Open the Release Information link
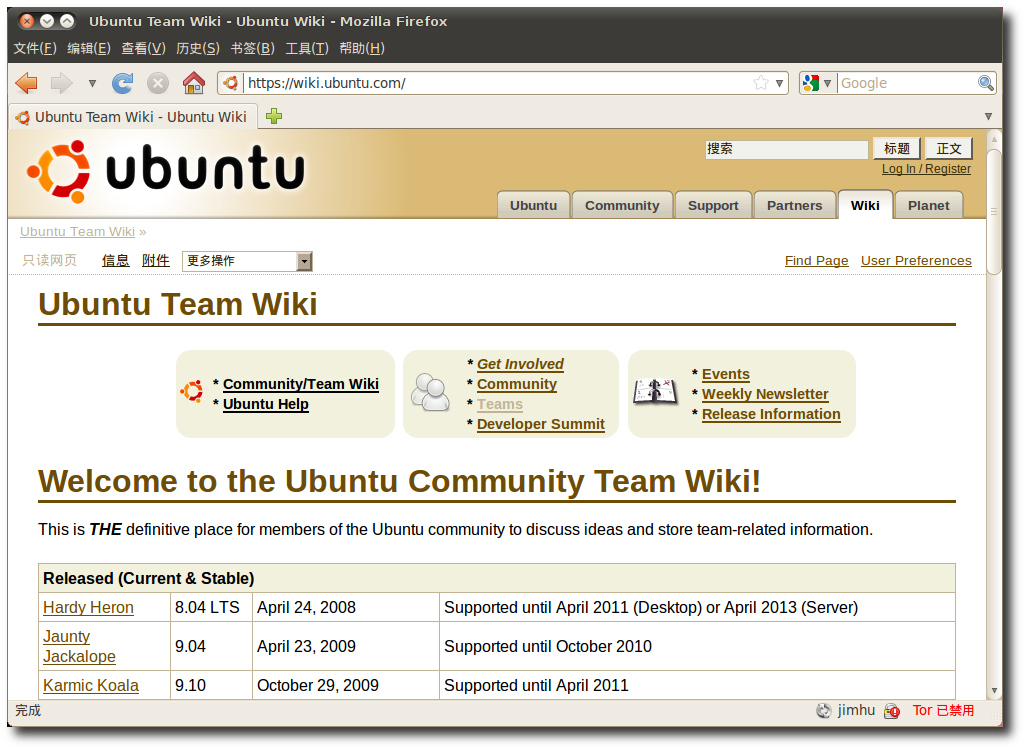1026x750 pixels. [x=771, y=414]
